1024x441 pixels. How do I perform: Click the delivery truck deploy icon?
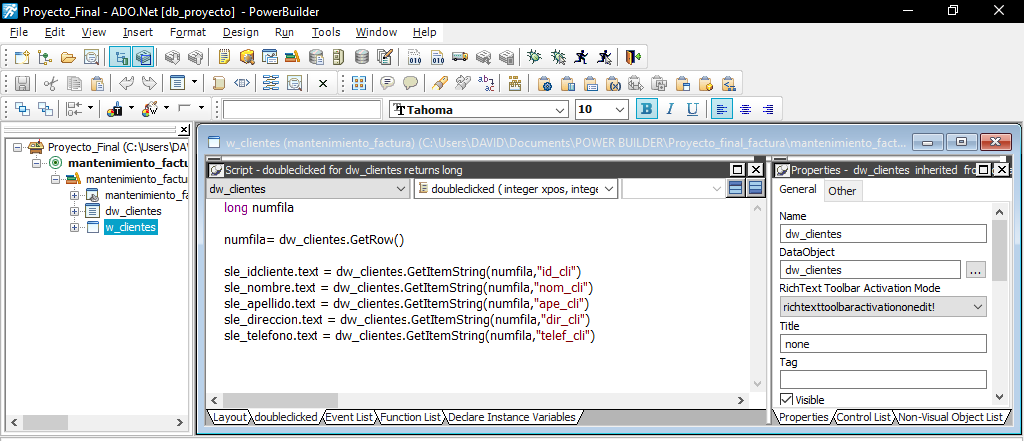click(460, 57)
